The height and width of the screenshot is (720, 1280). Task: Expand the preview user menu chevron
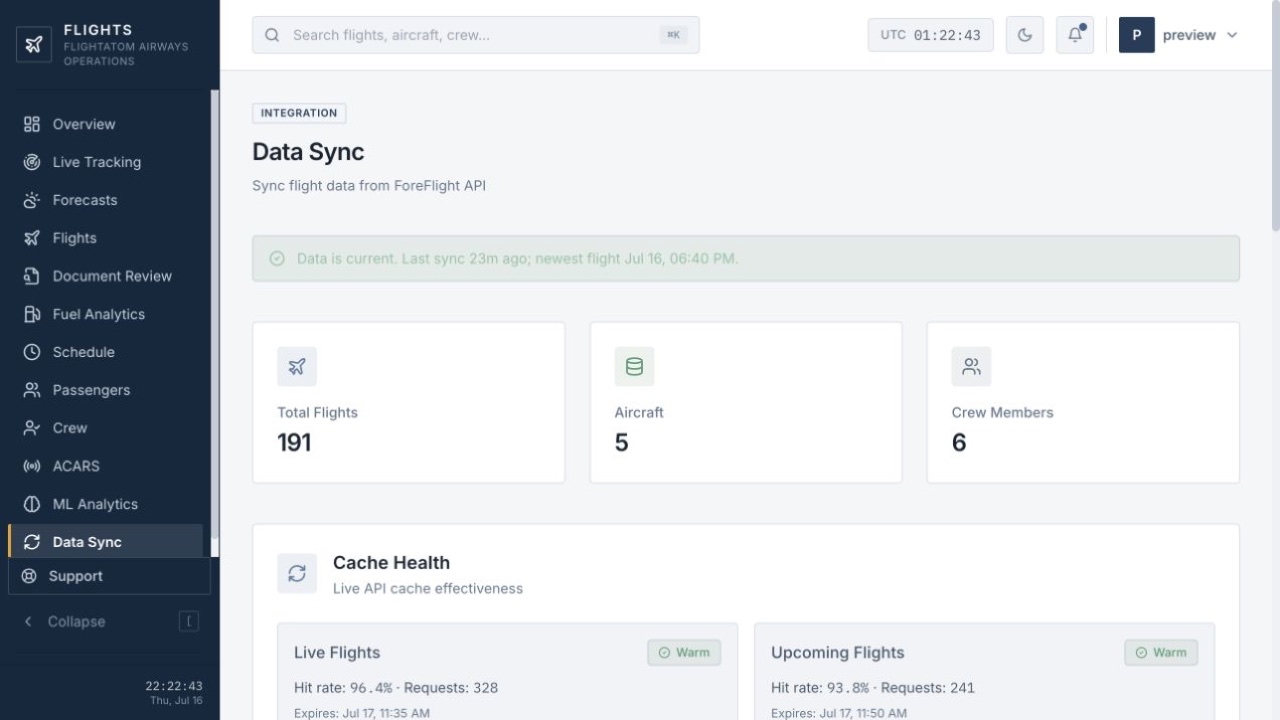pos(1232,35)
